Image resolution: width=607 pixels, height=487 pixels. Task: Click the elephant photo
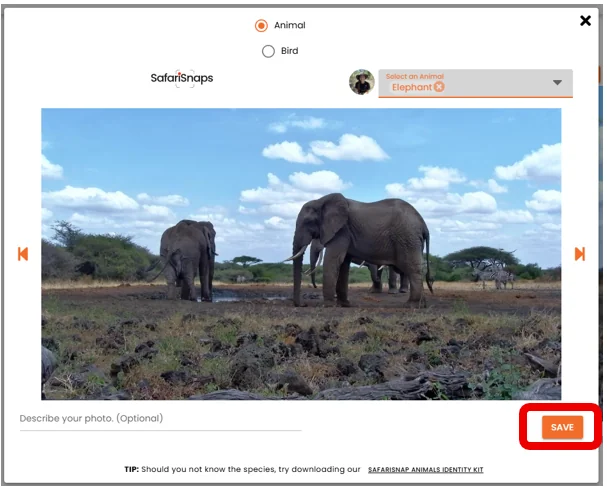pyautogui.click(x=301, y=254)
